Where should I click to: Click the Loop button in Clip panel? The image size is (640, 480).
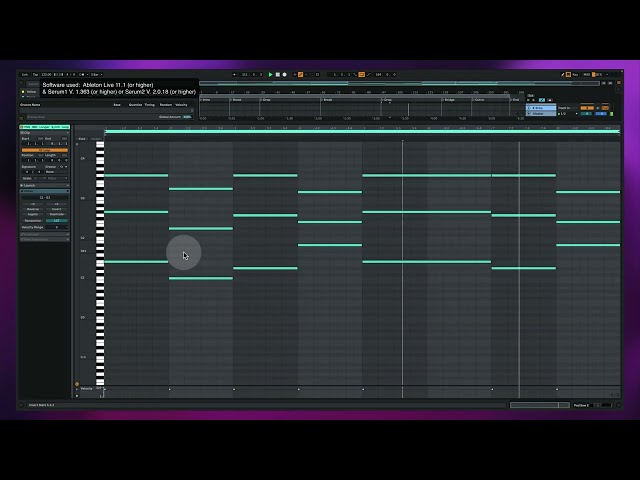pos(45,150)
